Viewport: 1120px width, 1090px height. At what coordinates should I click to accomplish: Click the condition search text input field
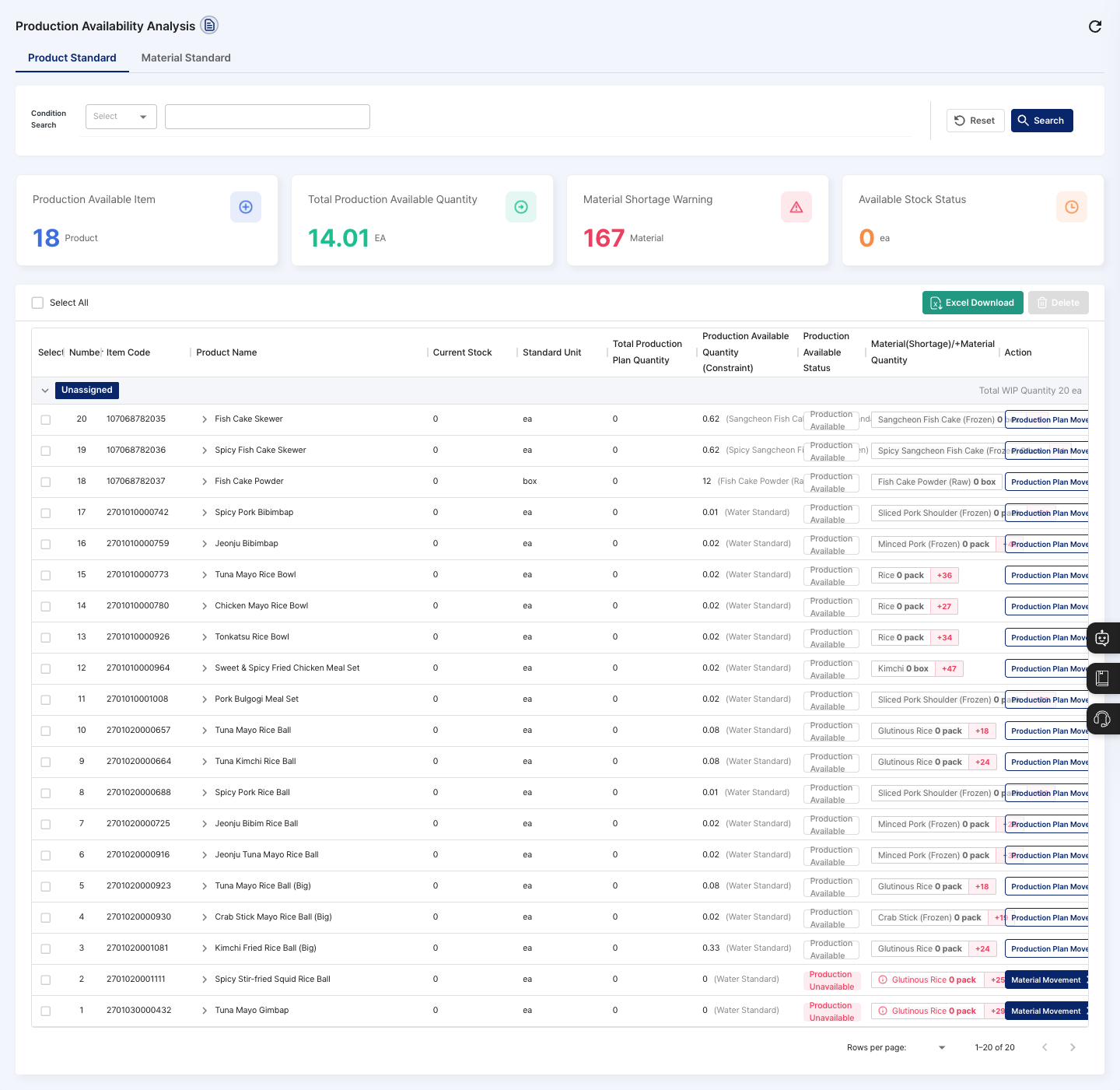pyautogui.click(x=268, y=117)
